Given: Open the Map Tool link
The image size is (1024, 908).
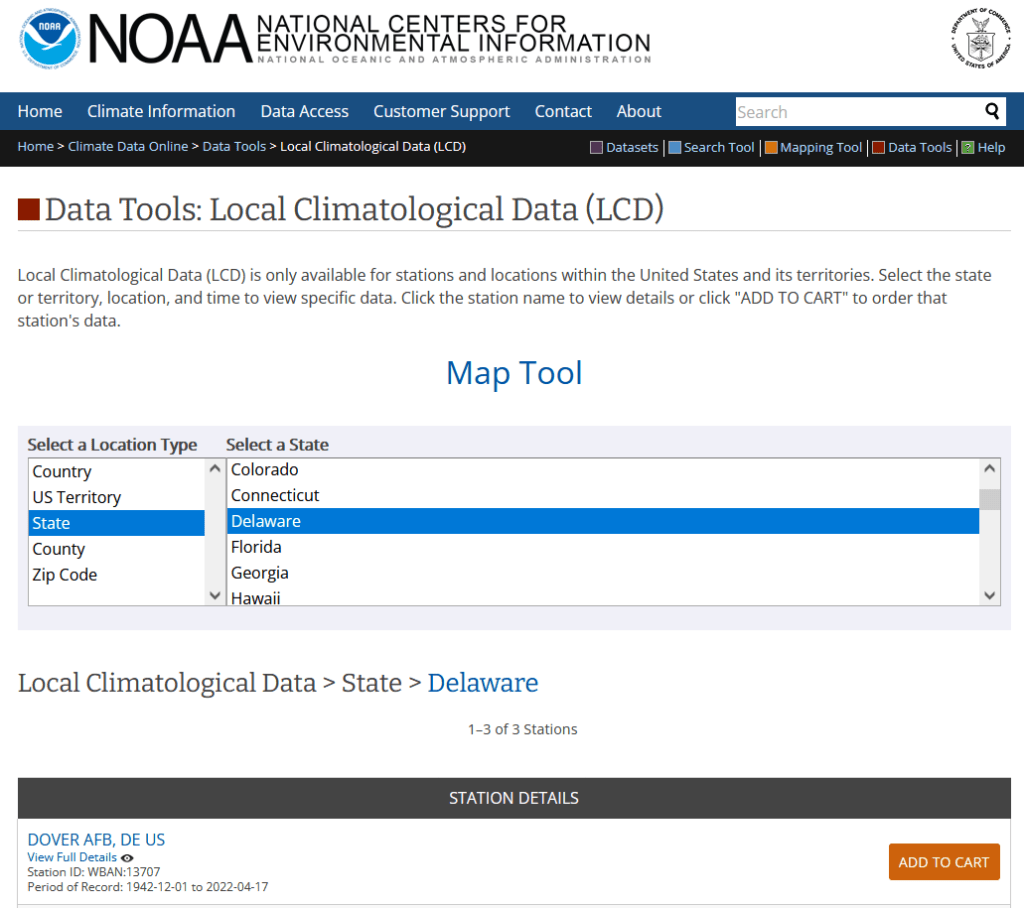Looking at the screenshot, I should (x=513, y=372).
